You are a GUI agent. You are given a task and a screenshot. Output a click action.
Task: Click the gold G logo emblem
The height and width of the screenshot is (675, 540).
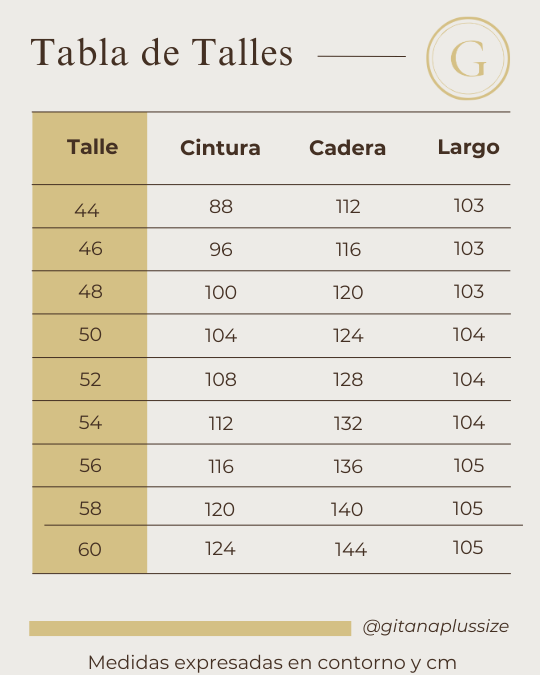pos(468,59)
